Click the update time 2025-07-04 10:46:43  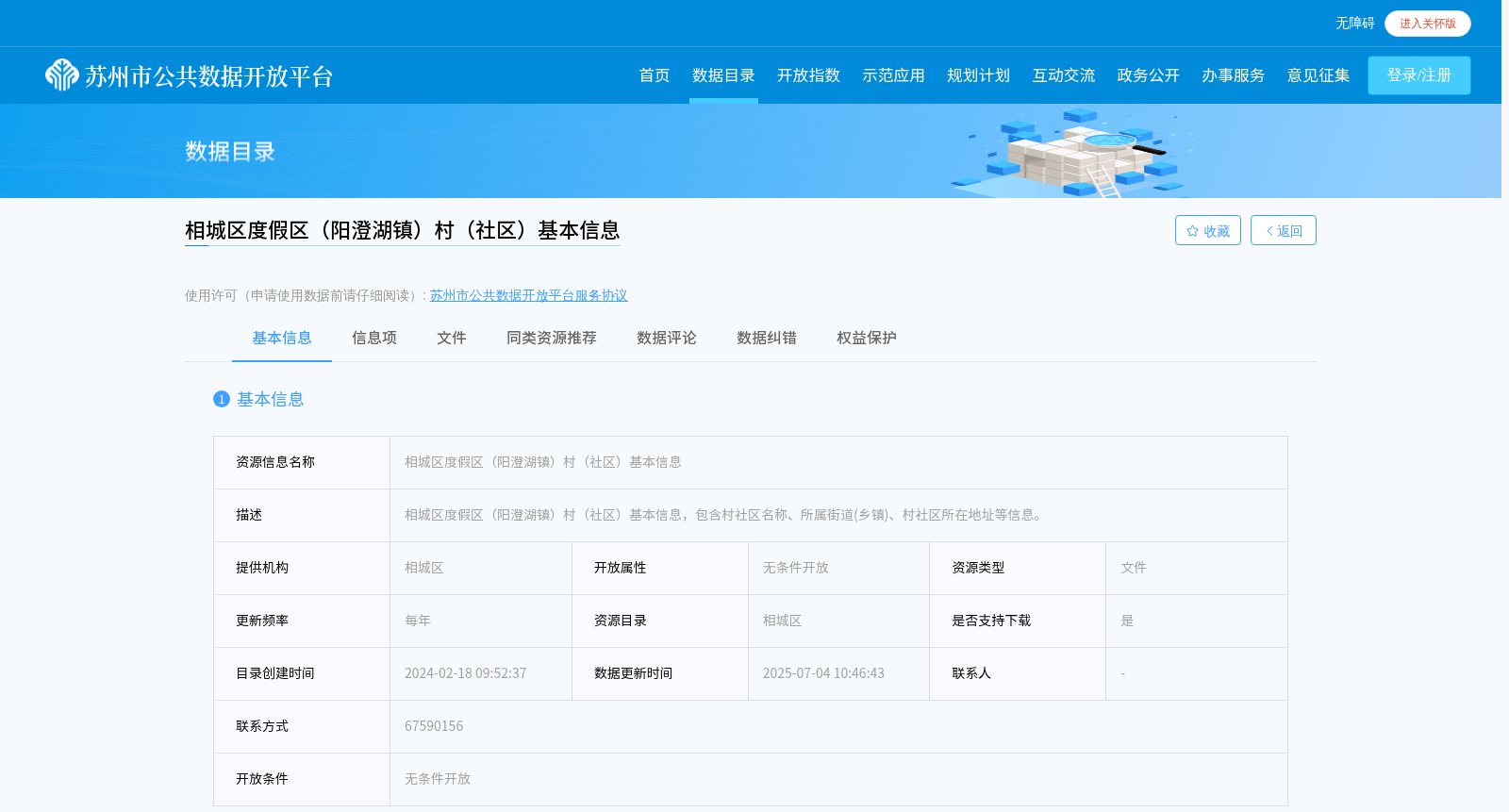(x=824, y=673)
